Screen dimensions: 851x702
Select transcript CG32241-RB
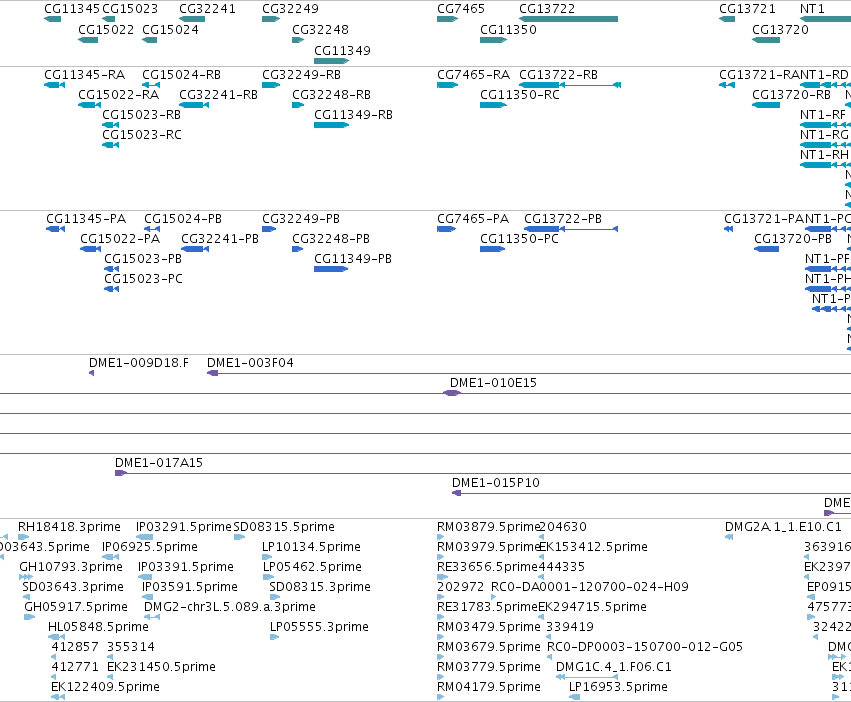coord(219,94)
